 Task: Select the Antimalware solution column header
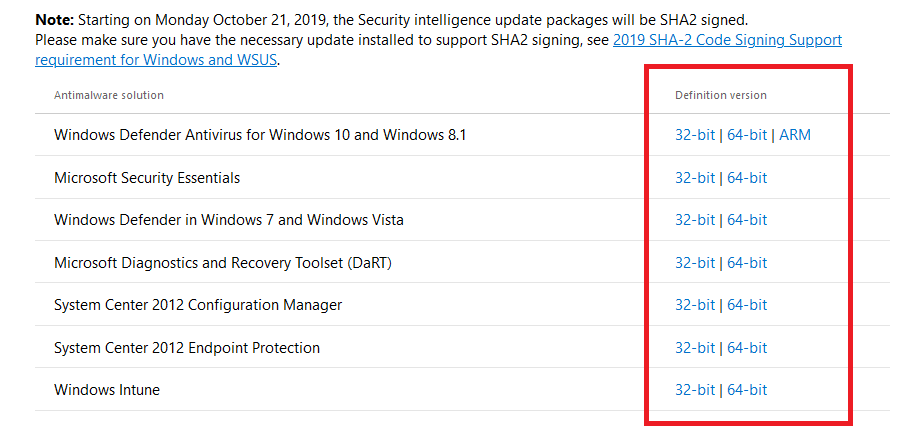coord(109,95)
